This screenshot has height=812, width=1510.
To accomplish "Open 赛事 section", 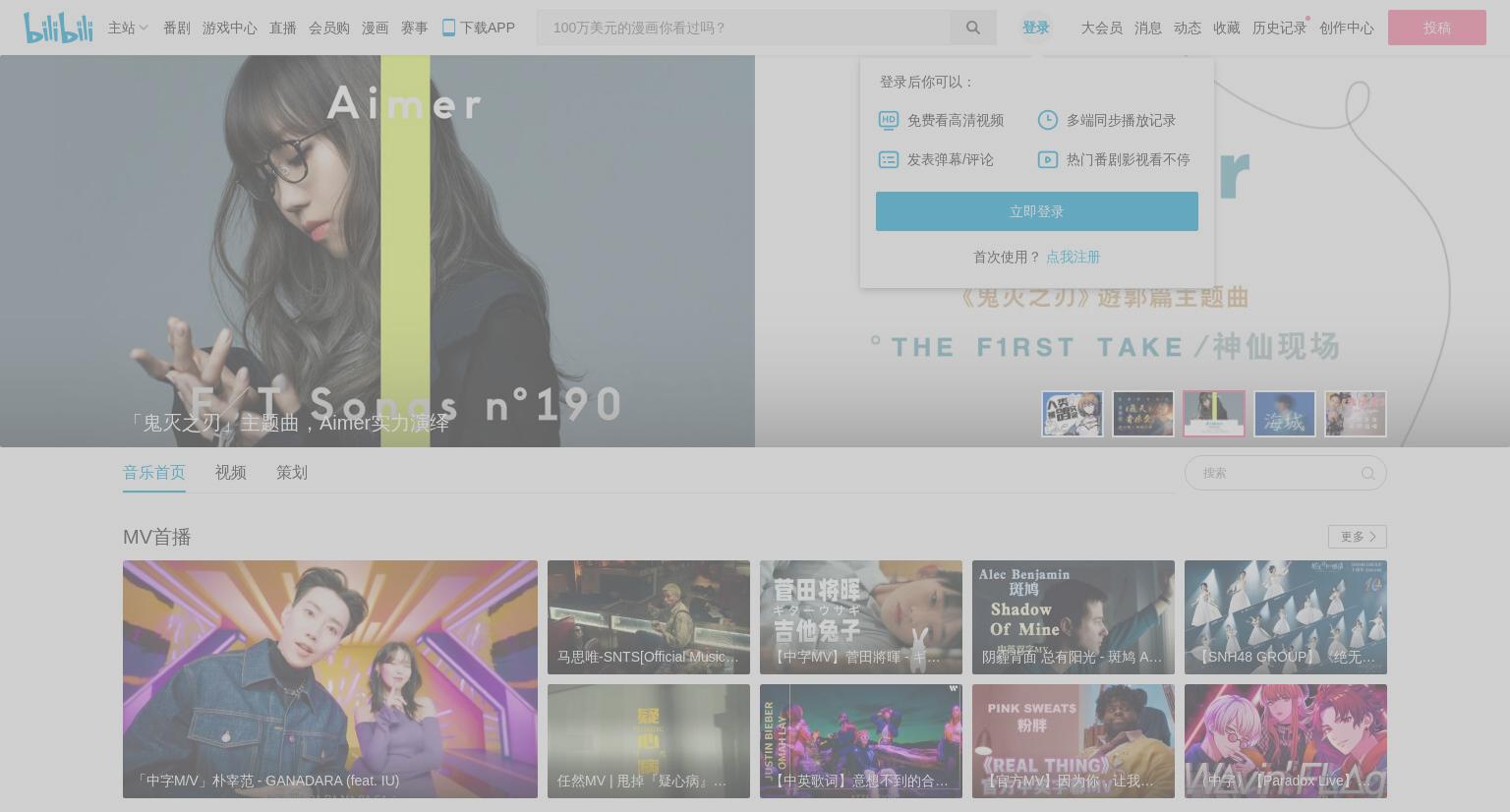I will pos(415,28).
